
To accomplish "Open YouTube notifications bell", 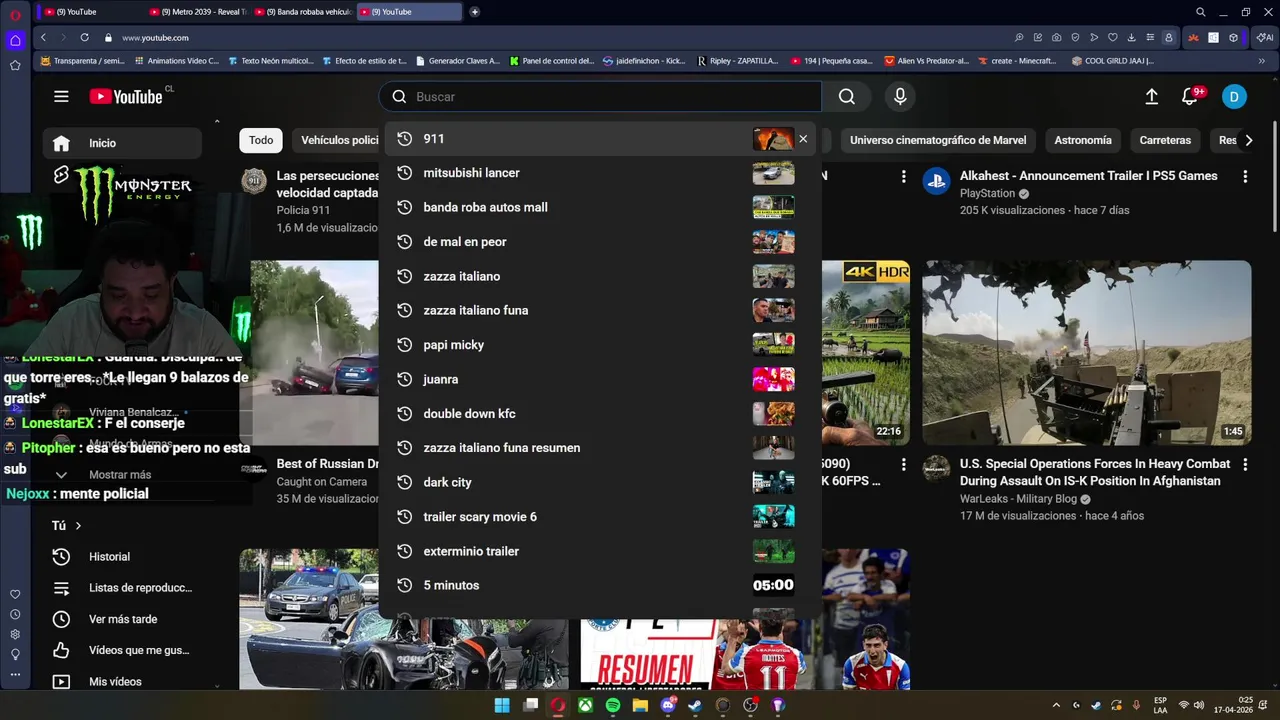I will (1190, 97).
